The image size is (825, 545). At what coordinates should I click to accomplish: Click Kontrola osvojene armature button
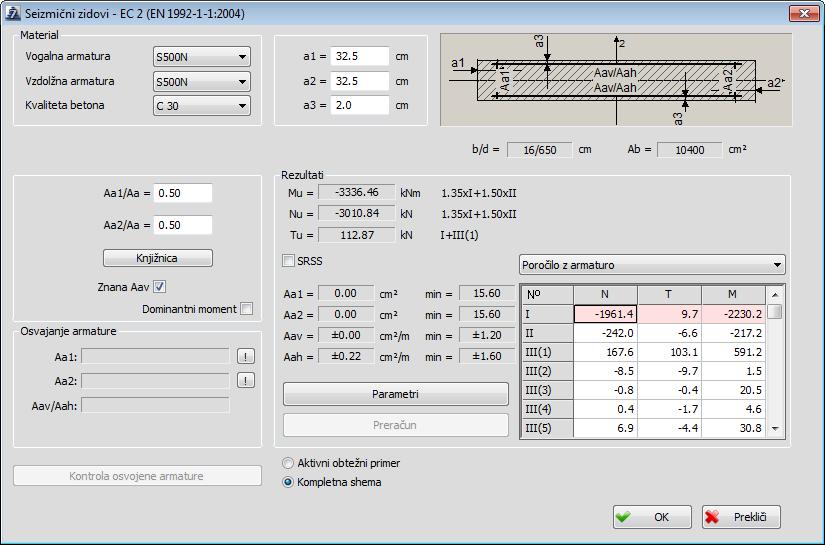click(137, 476)
